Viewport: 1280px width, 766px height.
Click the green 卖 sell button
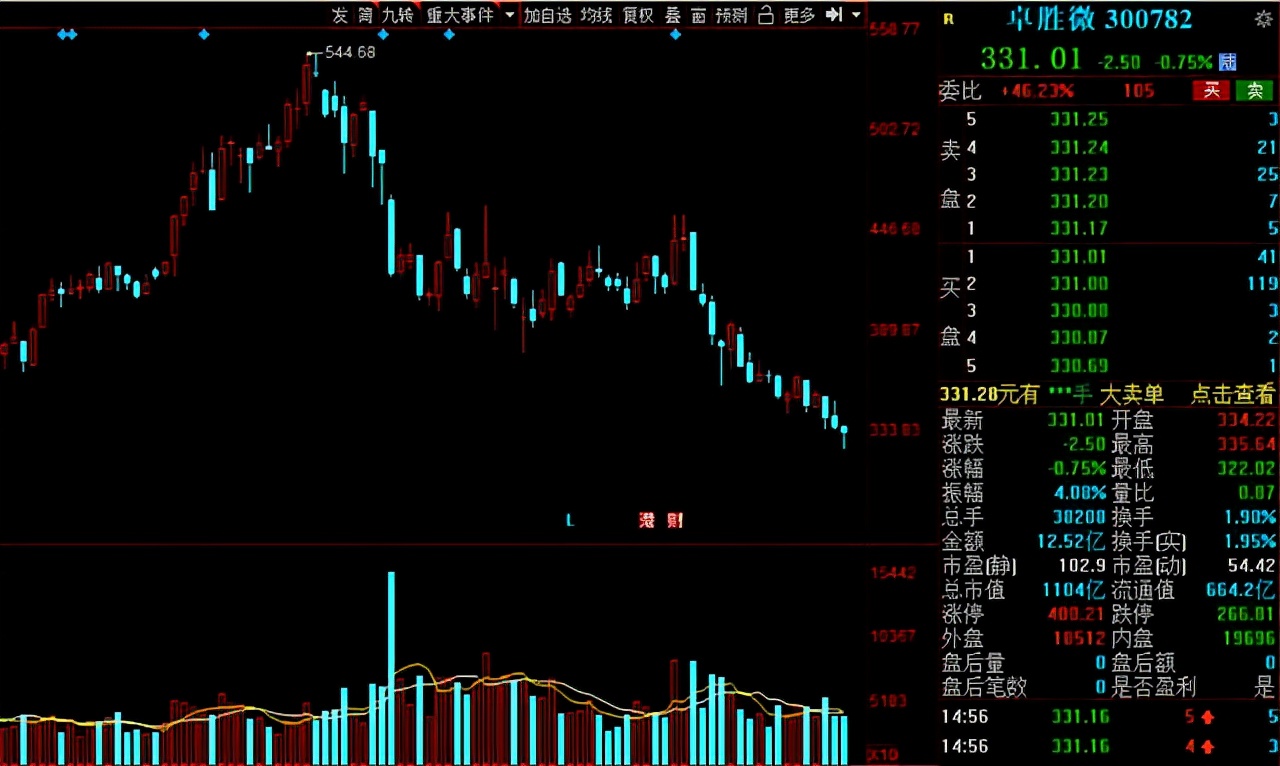coord(1254,91)
